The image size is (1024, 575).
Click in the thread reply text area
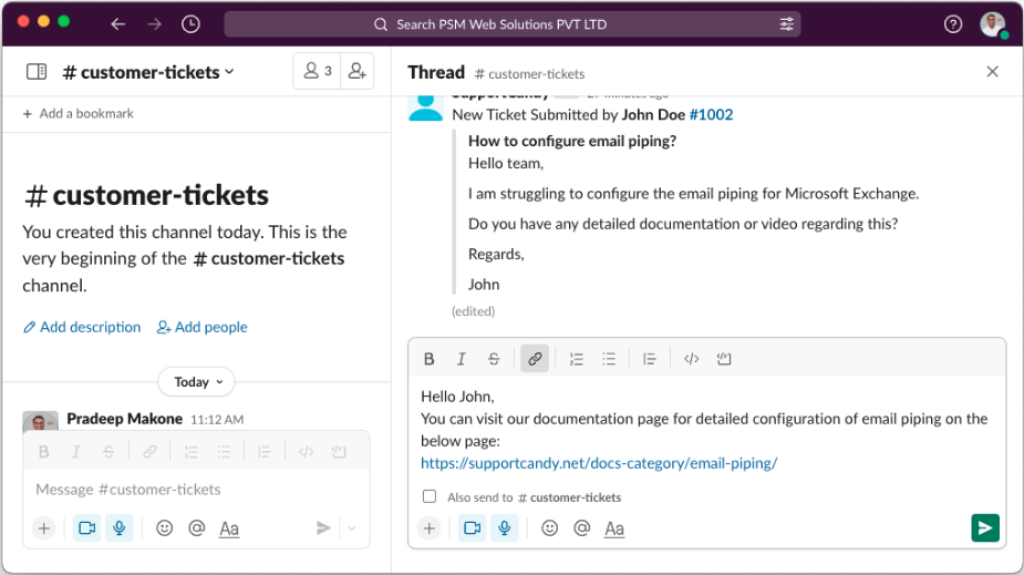[707, 429]
